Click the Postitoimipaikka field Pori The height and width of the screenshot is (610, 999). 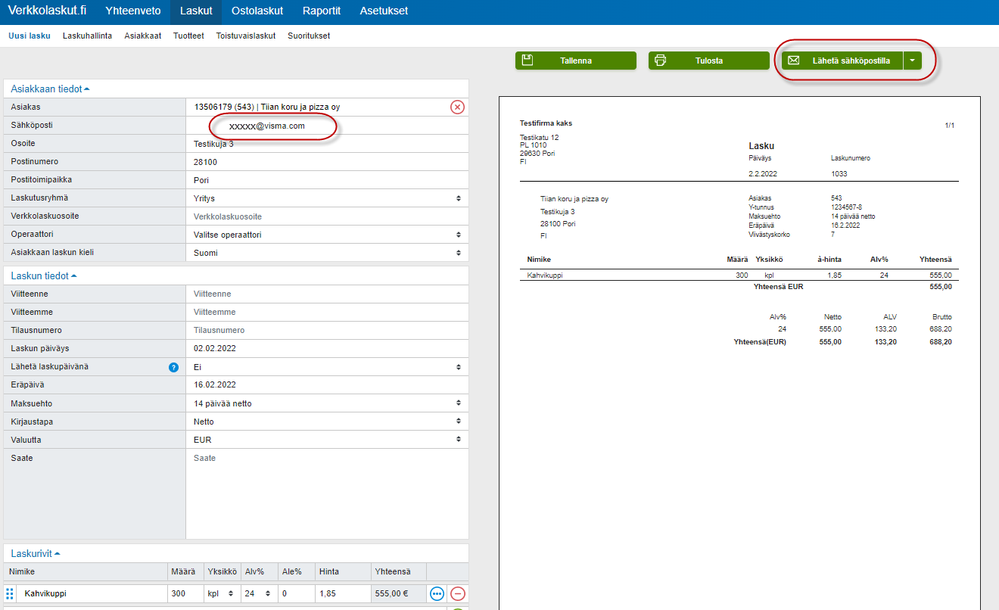(327, 180)
